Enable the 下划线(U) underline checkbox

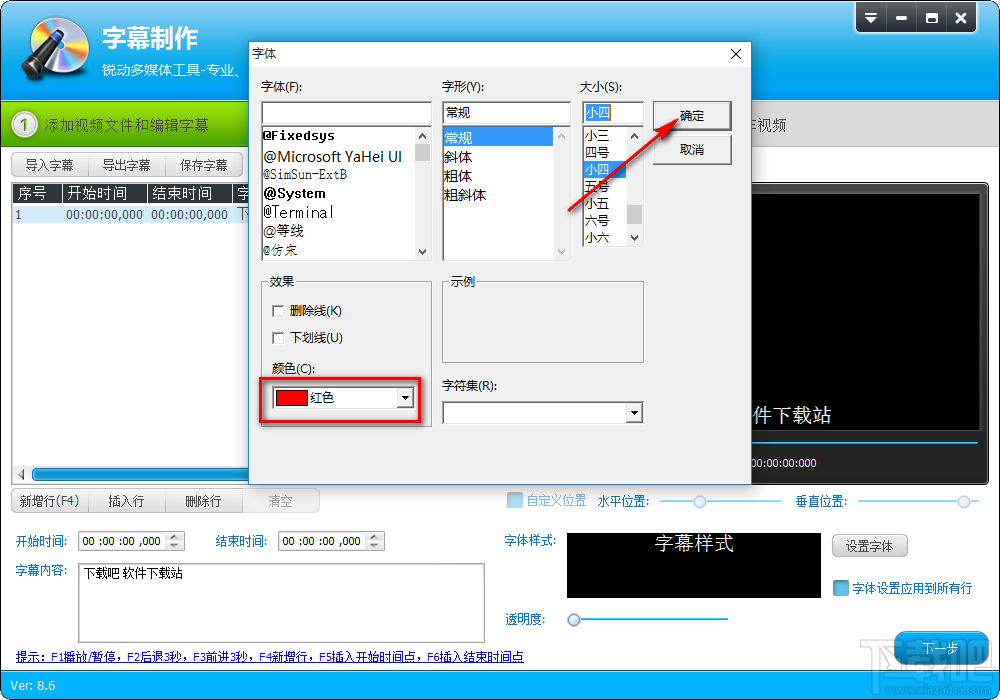pos(278,338)
